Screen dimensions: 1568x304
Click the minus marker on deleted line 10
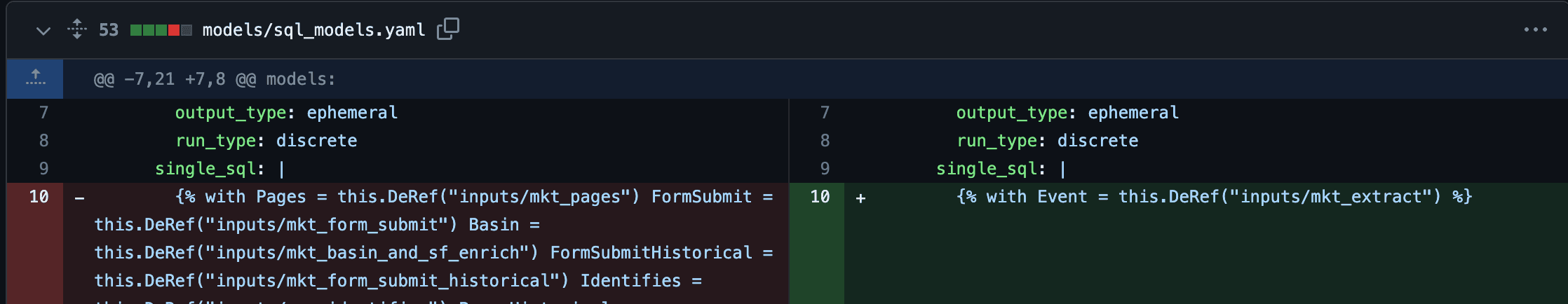click(80, 198)
